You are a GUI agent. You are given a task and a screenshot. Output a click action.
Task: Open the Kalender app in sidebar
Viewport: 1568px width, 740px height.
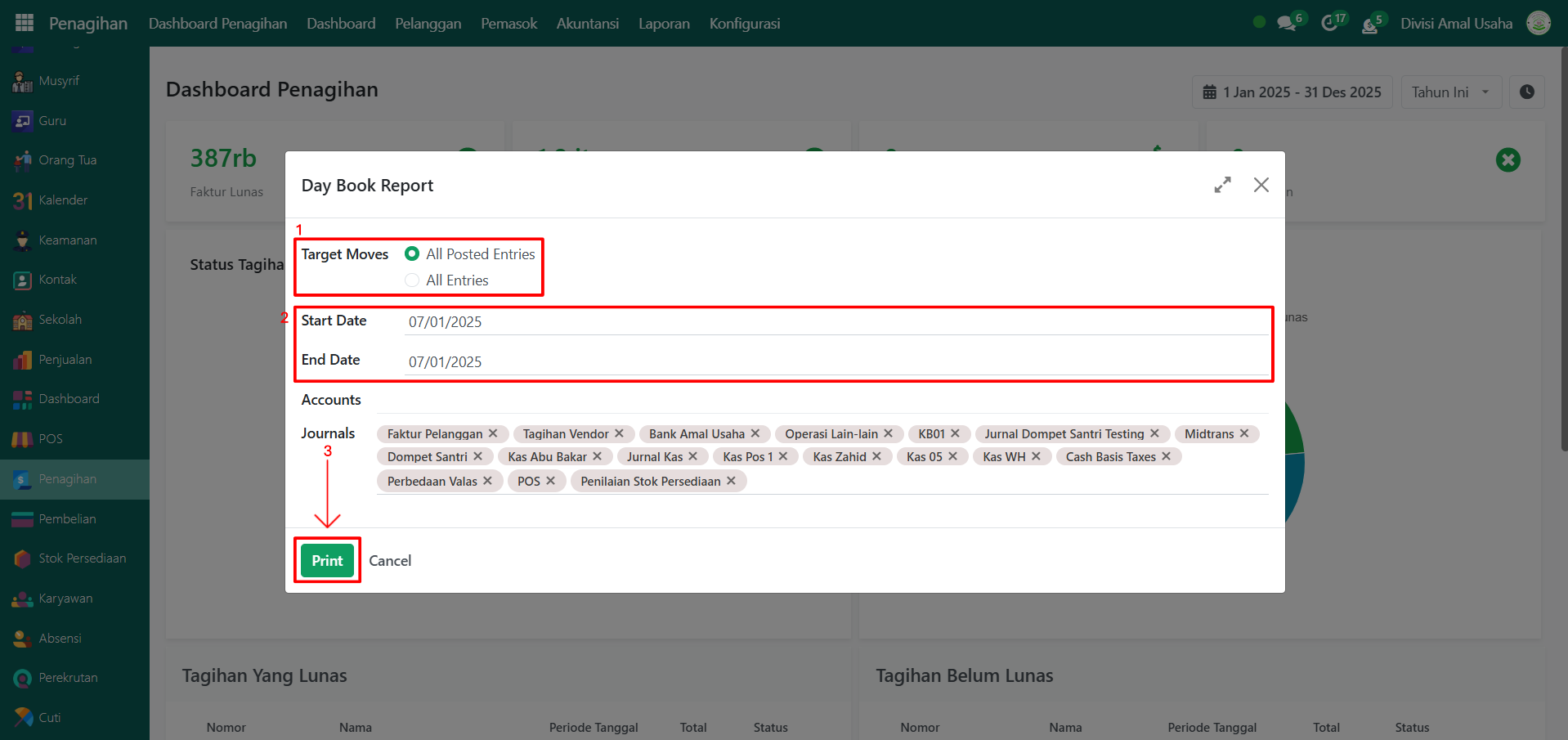click(x=62, y=200)
